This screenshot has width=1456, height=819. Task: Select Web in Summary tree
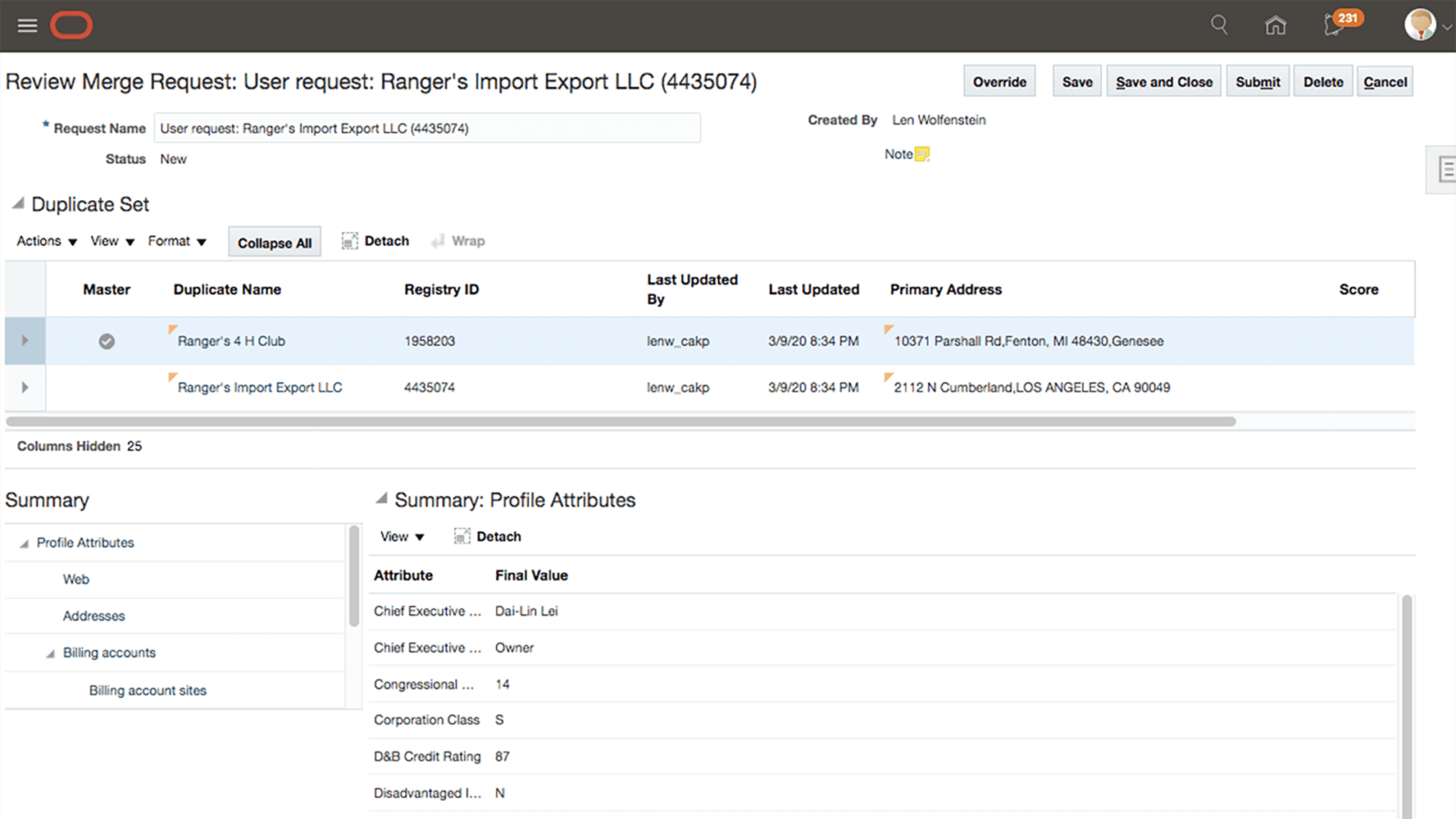76,580
